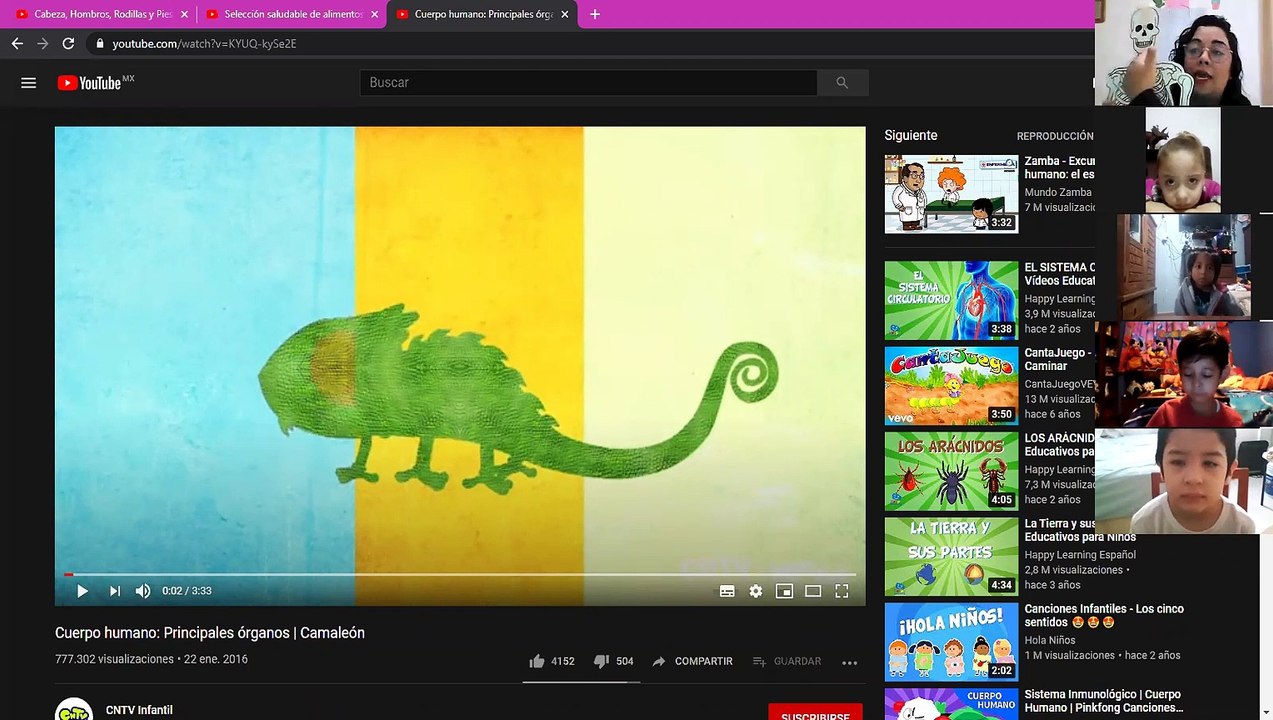Click the address bar URL
1273x720 pixels.
[x=204, y=44]
